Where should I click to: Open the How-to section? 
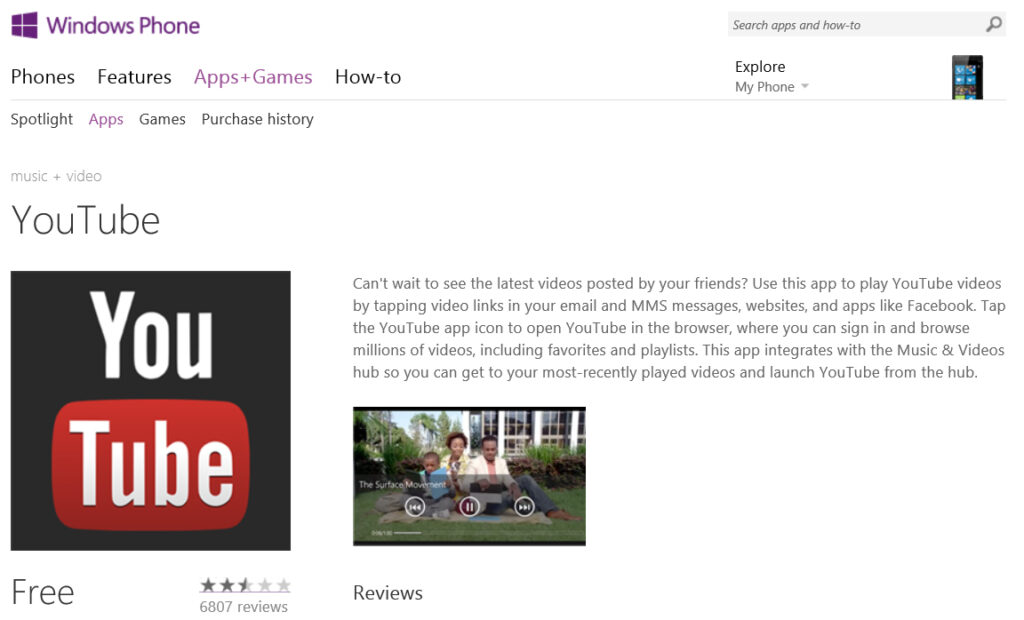(x=368, y=77)
